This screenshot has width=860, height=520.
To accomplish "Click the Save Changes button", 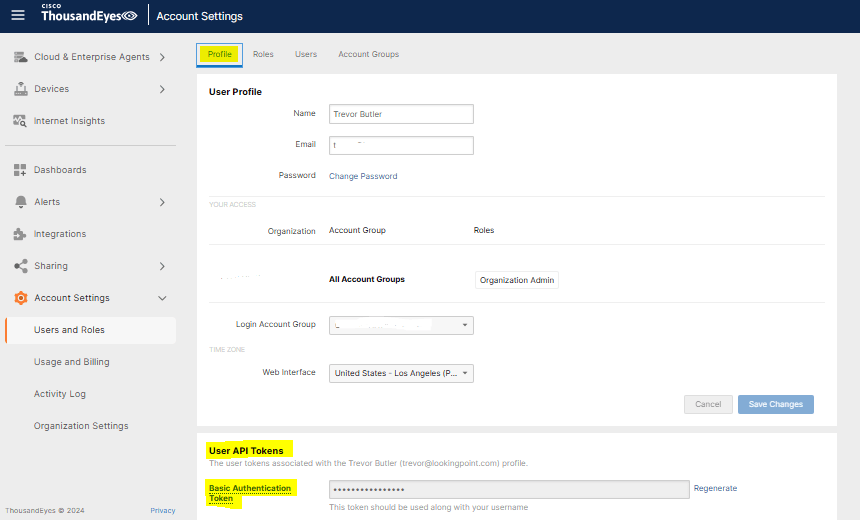I will [x=775, y=404].
